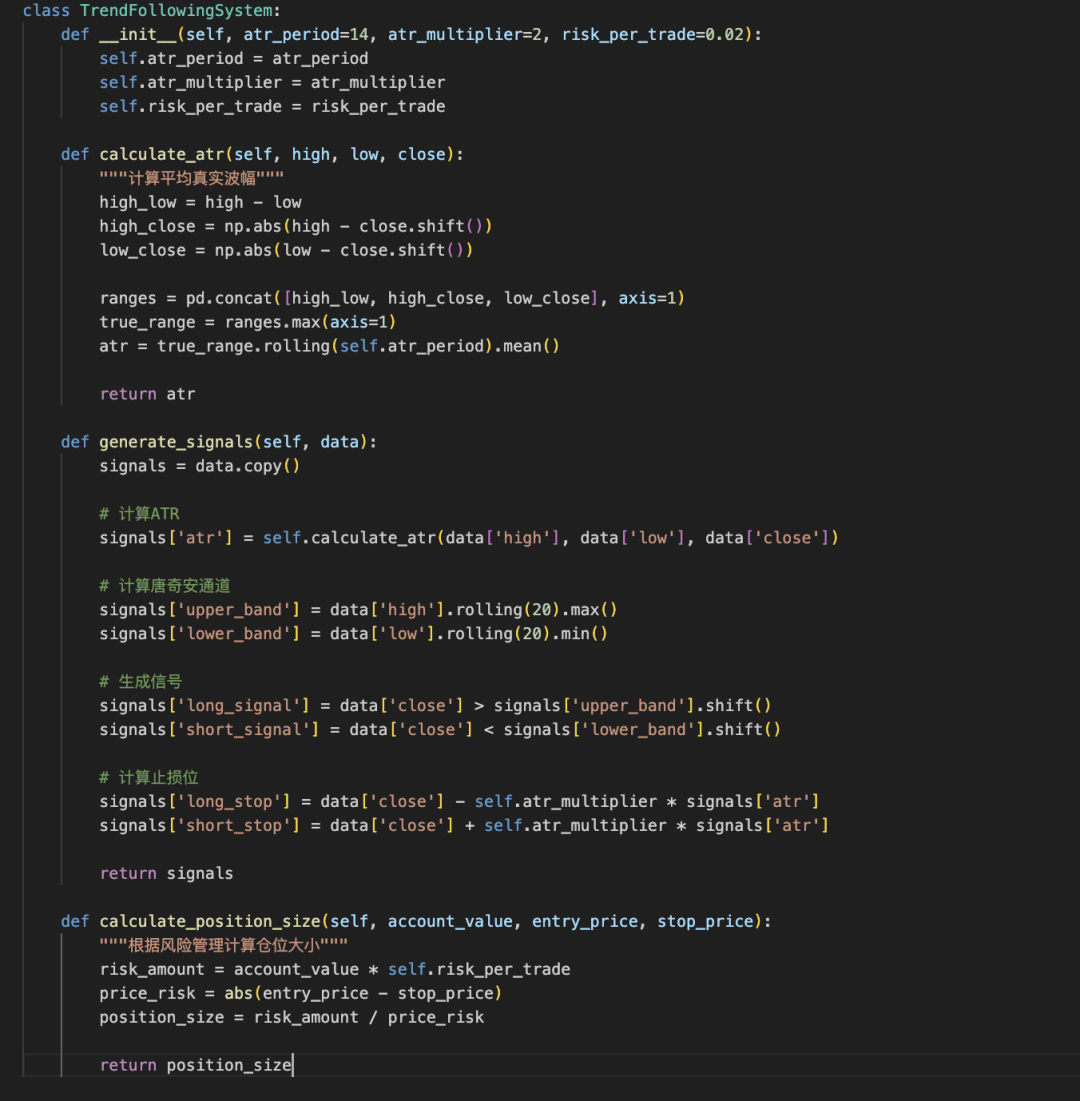Click calculate_atr function name
1080x1101 pixels.
(162, 154)
